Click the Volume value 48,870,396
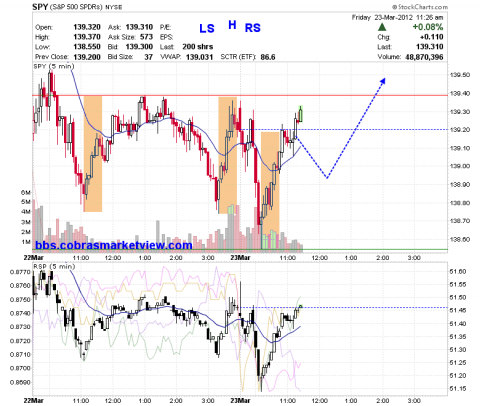Screen dimensions: 480x406 (424, 57)
